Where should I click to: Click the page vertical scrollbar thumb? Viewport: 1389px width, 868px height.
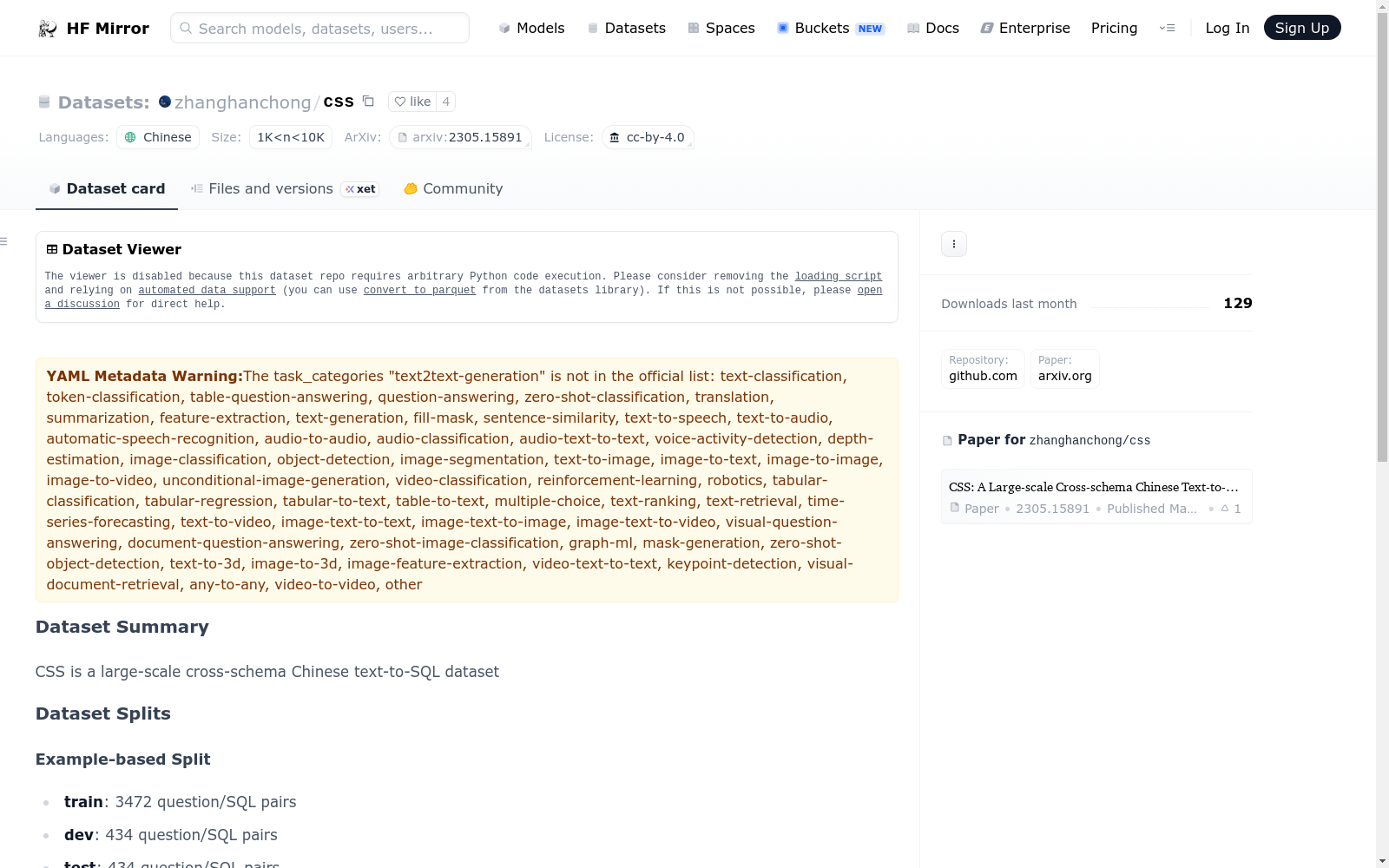pyautogui.click(x=1382, y=237)
